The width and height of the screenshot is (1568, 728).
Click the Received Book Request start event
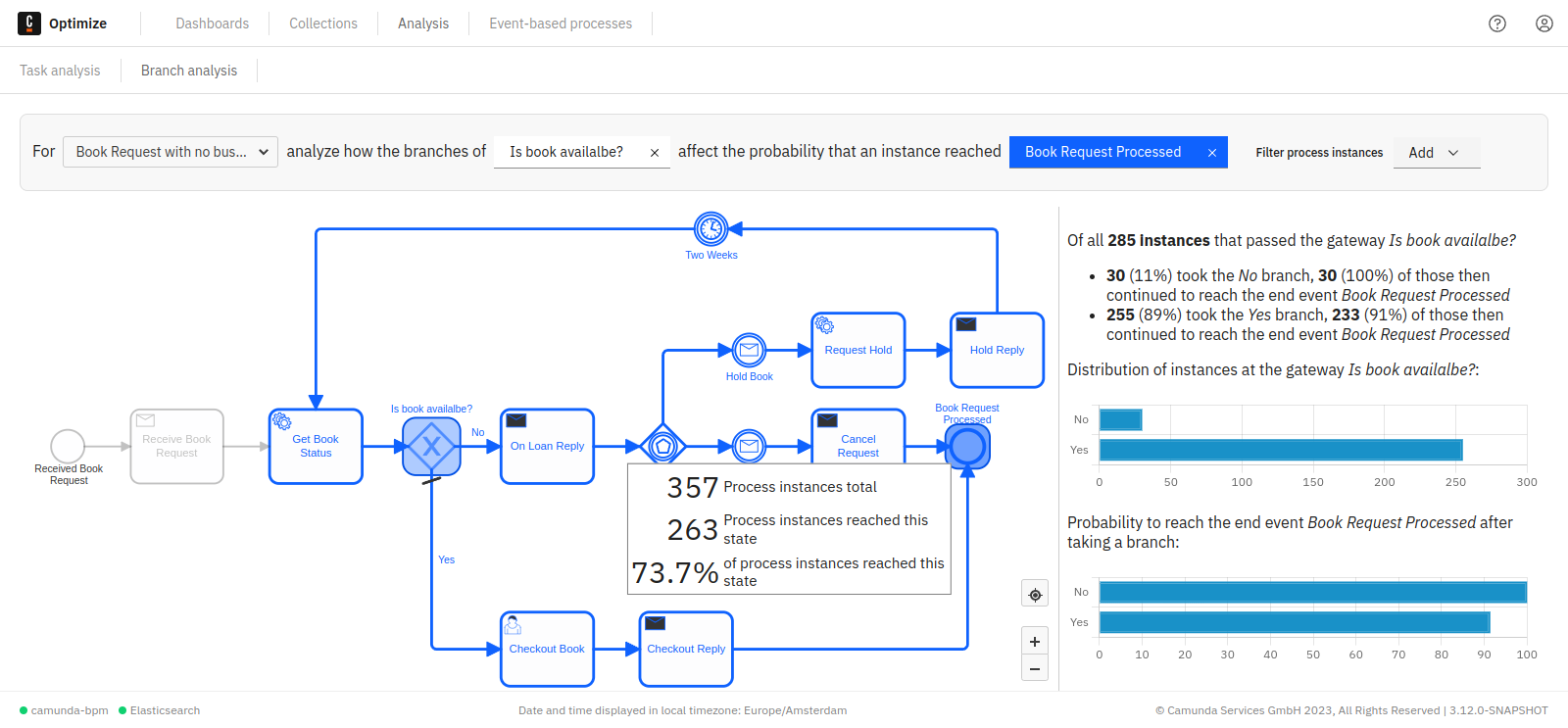point(68,447)
